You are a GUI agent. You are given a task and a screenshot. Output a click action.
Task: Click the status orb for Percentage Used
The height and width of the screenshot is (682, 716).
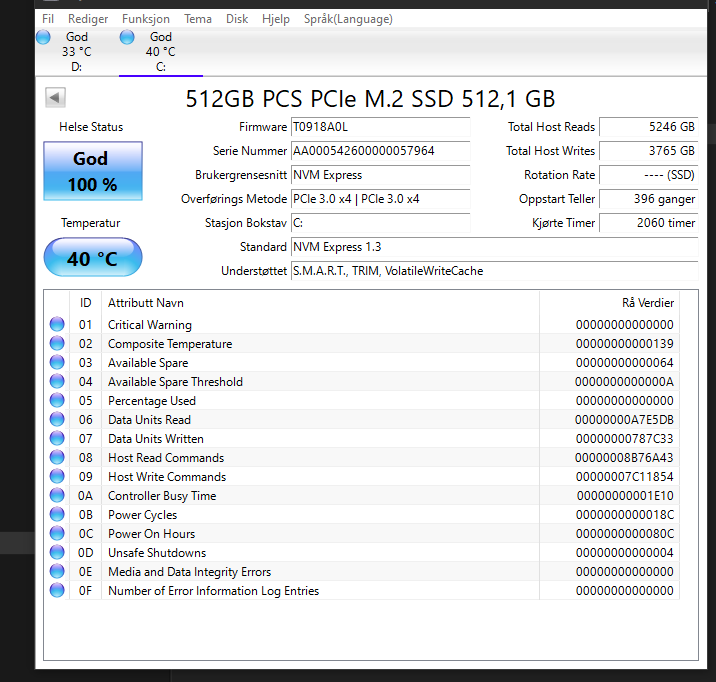pyautogui.click(x=57, y=400)
